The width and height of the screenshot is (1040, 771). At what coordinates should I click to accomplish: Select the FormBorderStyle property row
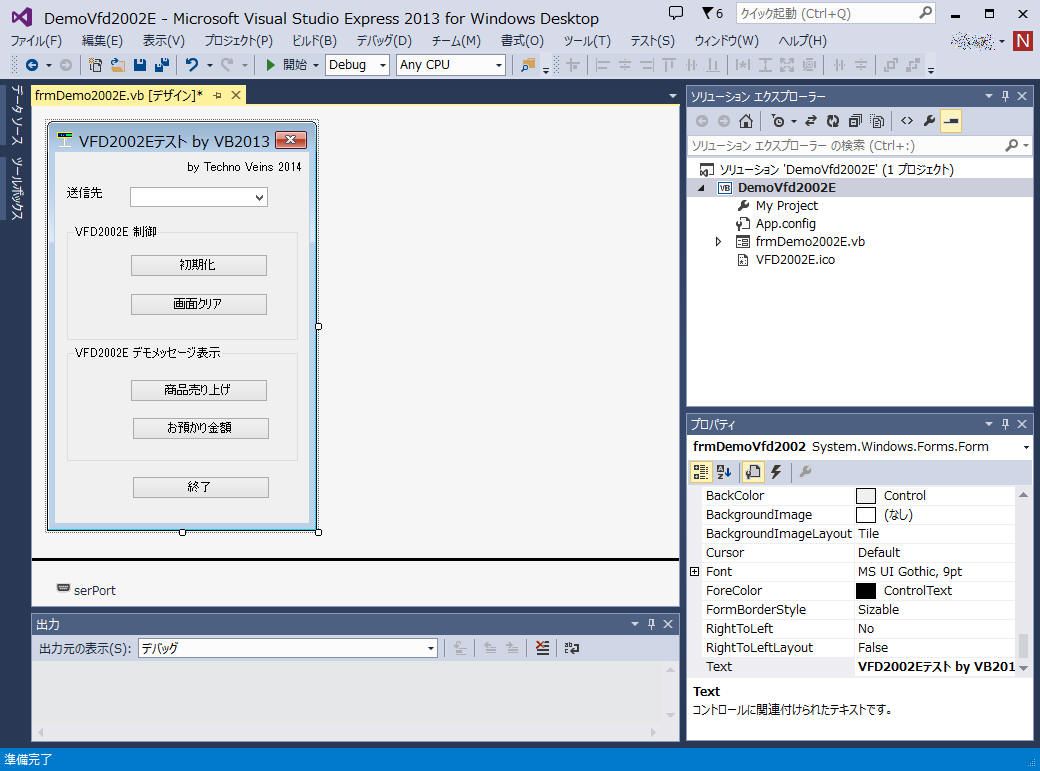coord(858,610)
